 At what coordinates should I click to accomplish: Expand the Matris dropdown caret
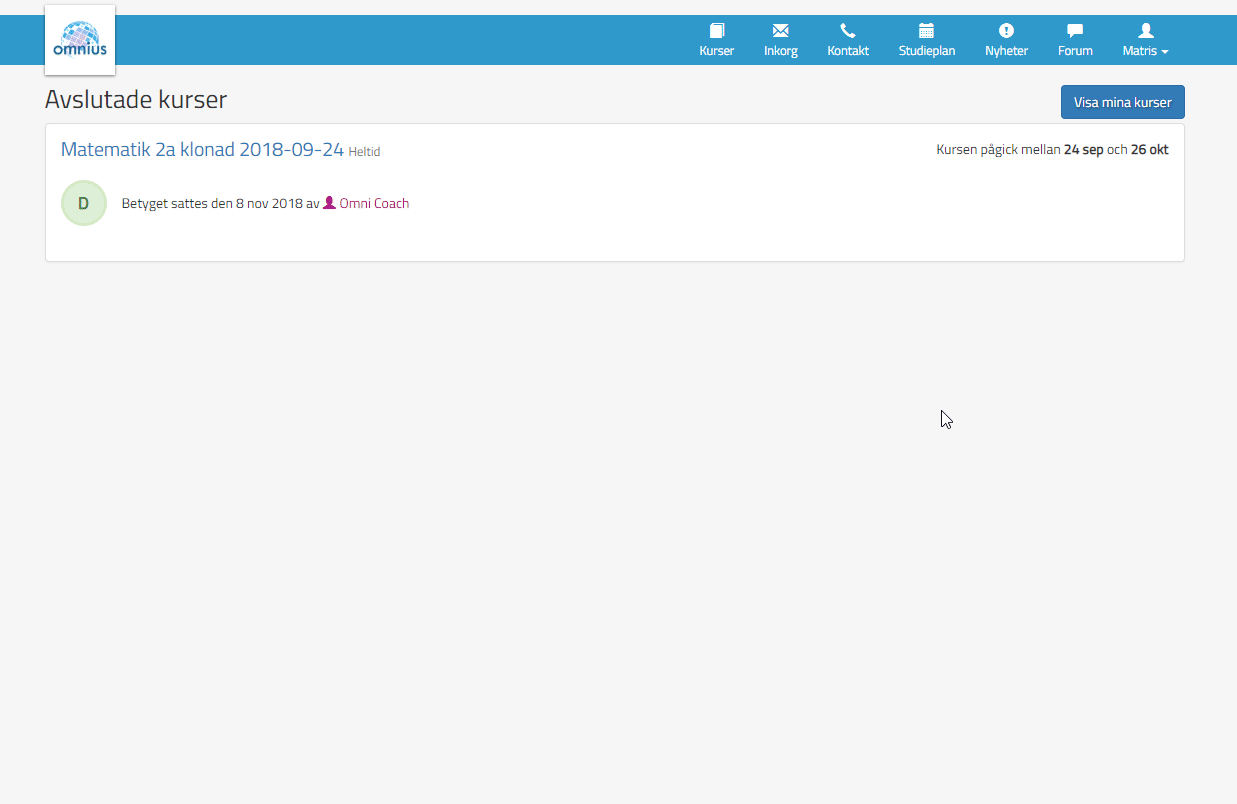(1164, 52)
